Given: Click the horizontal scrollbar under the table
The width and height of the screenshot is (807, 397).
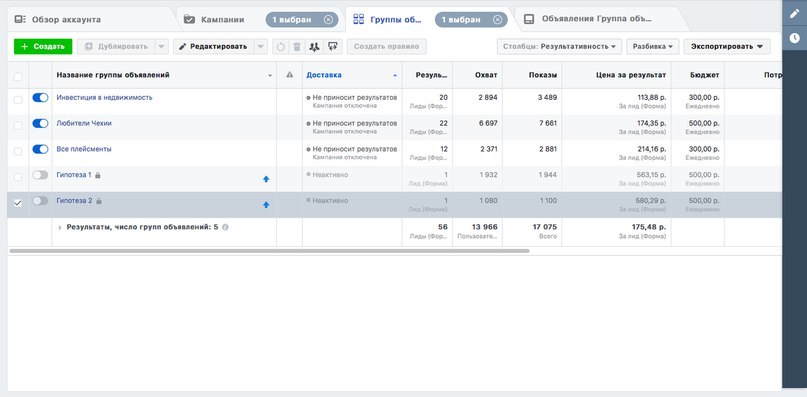Looking at the screenshot, I should click(x=269, y=251).
